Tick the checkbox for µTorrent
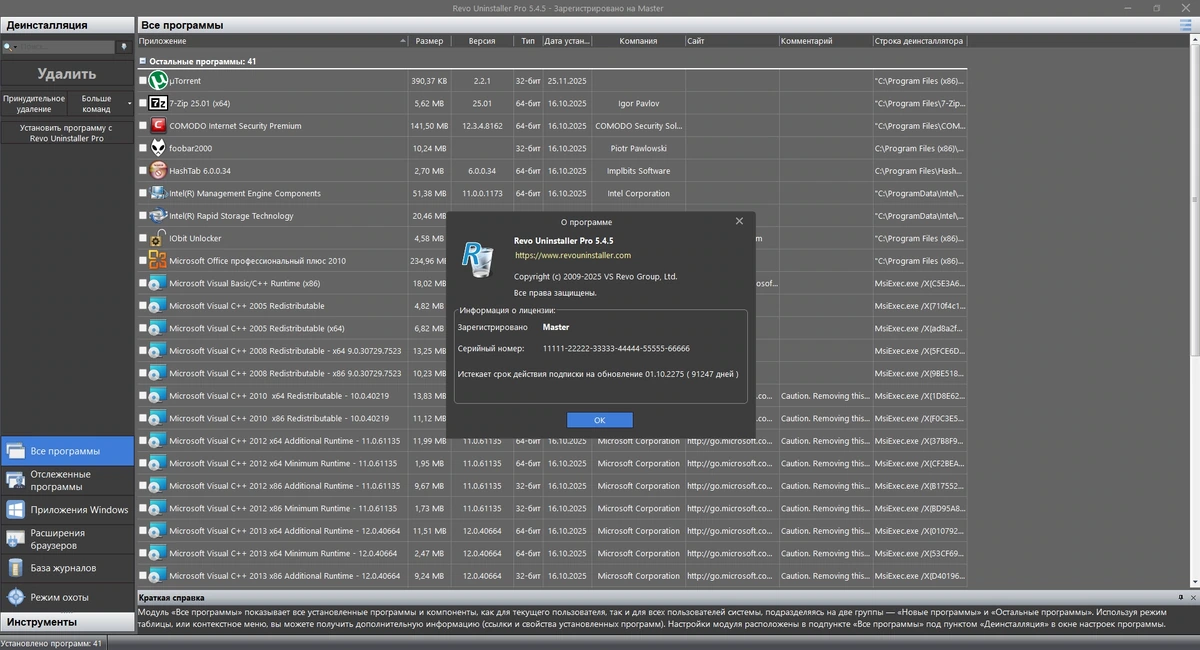The image size is (1200, 650). click(143, 81)
